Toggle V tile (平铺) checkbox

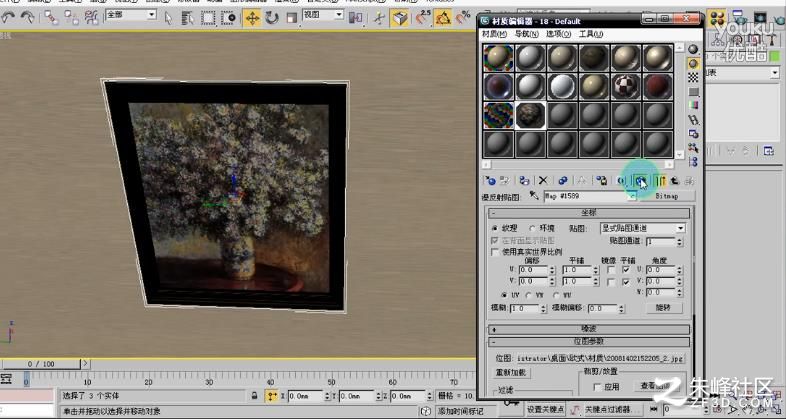tap(626, 282)
